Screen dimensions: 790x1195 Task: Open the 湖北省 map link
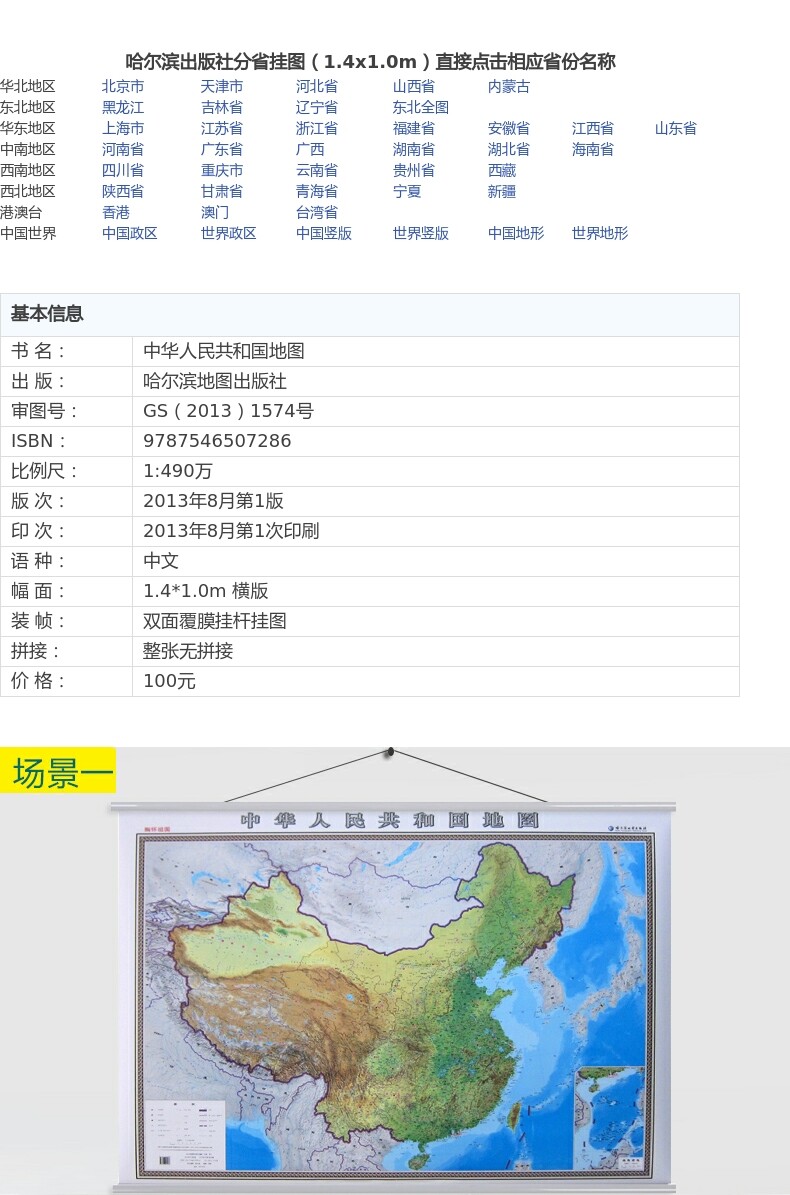tap(509, 149)
